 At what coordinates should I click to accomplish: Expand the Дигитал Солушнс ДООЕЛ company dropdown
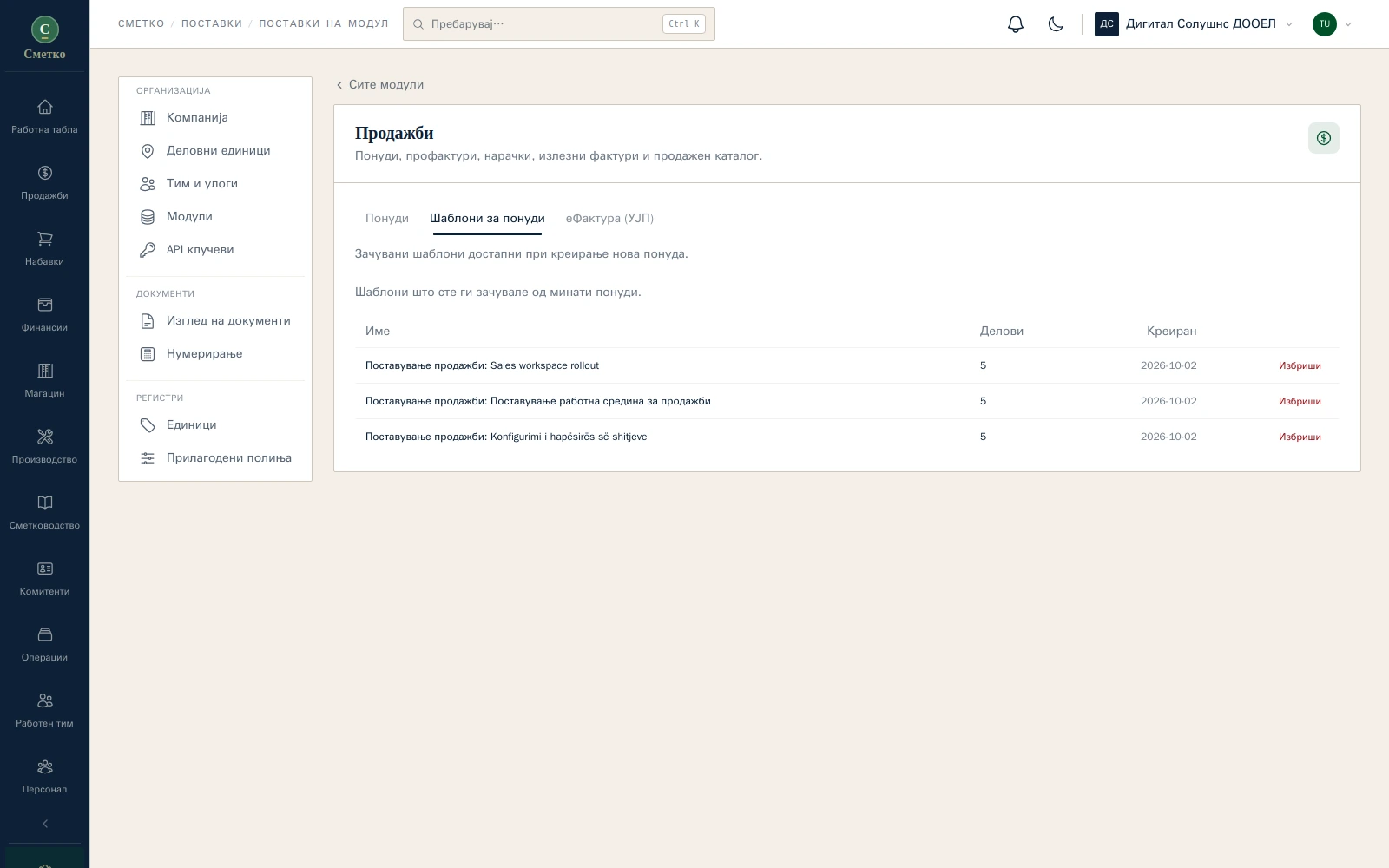[1194, 24]
